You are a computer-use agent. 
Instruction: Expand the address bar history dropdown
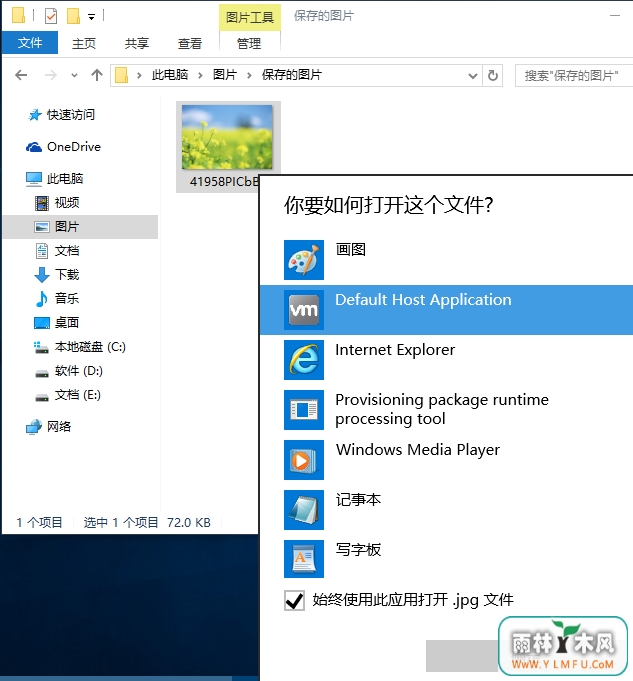click(x=473, y=76)
